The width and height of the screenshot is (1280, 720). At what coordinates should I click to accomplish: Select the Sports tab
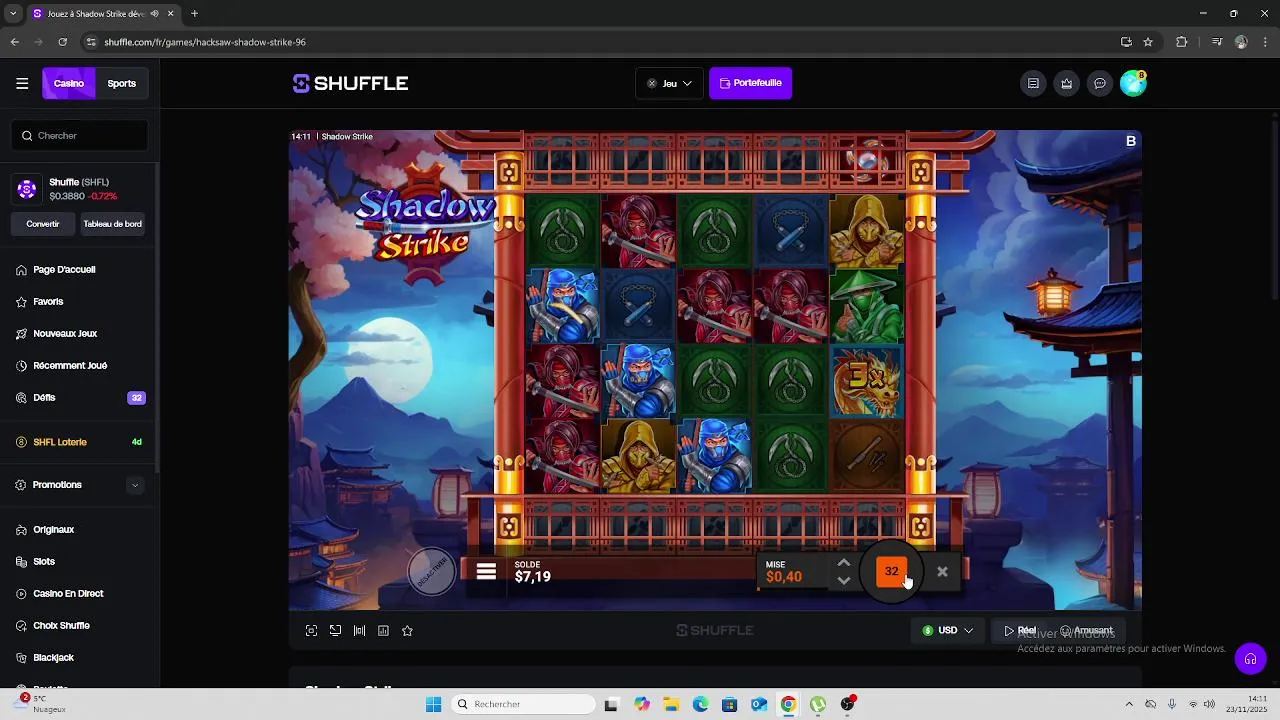122,84
